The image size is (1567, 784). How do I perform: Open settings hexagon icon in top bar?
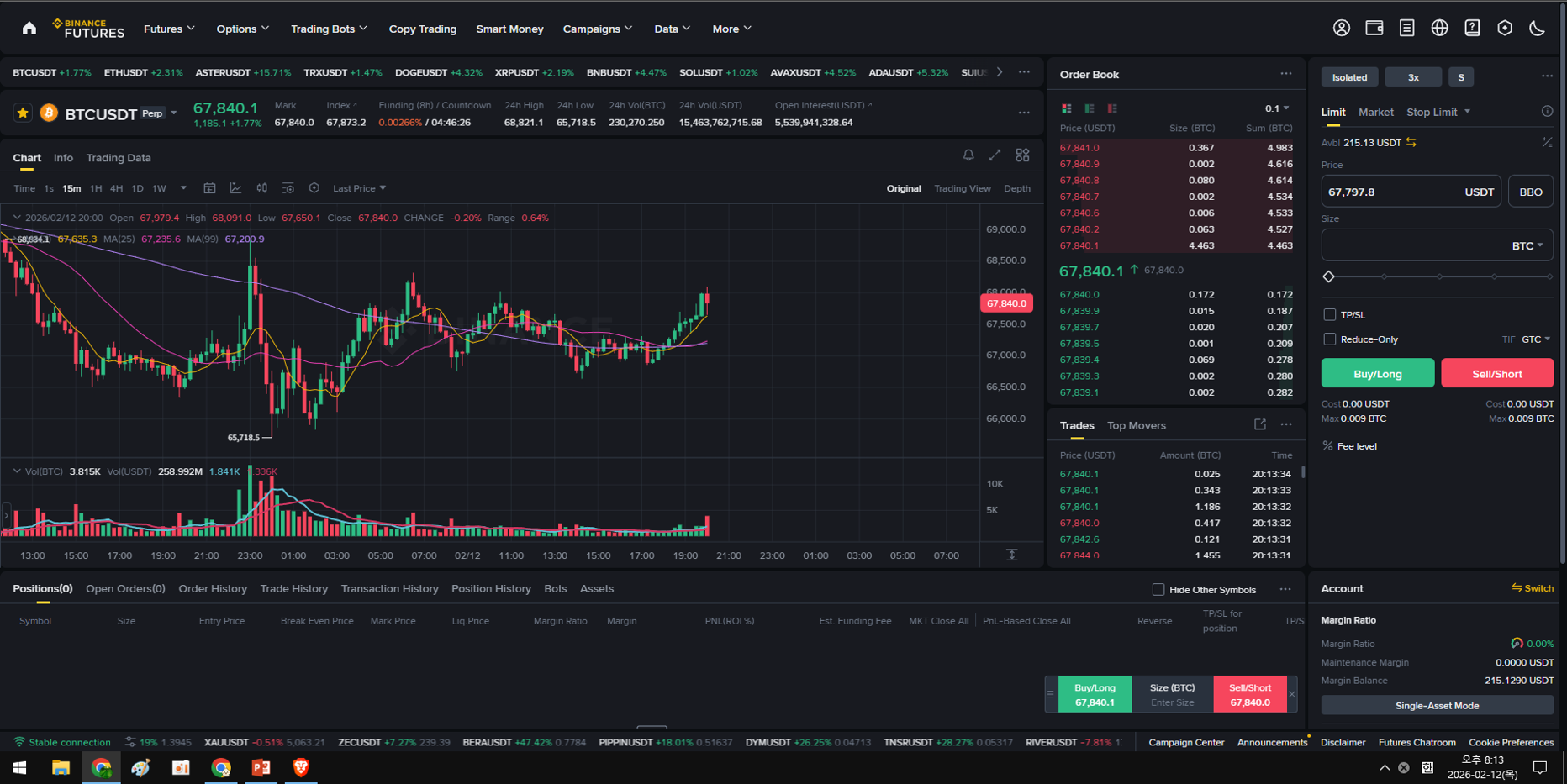click(1505, 28)
